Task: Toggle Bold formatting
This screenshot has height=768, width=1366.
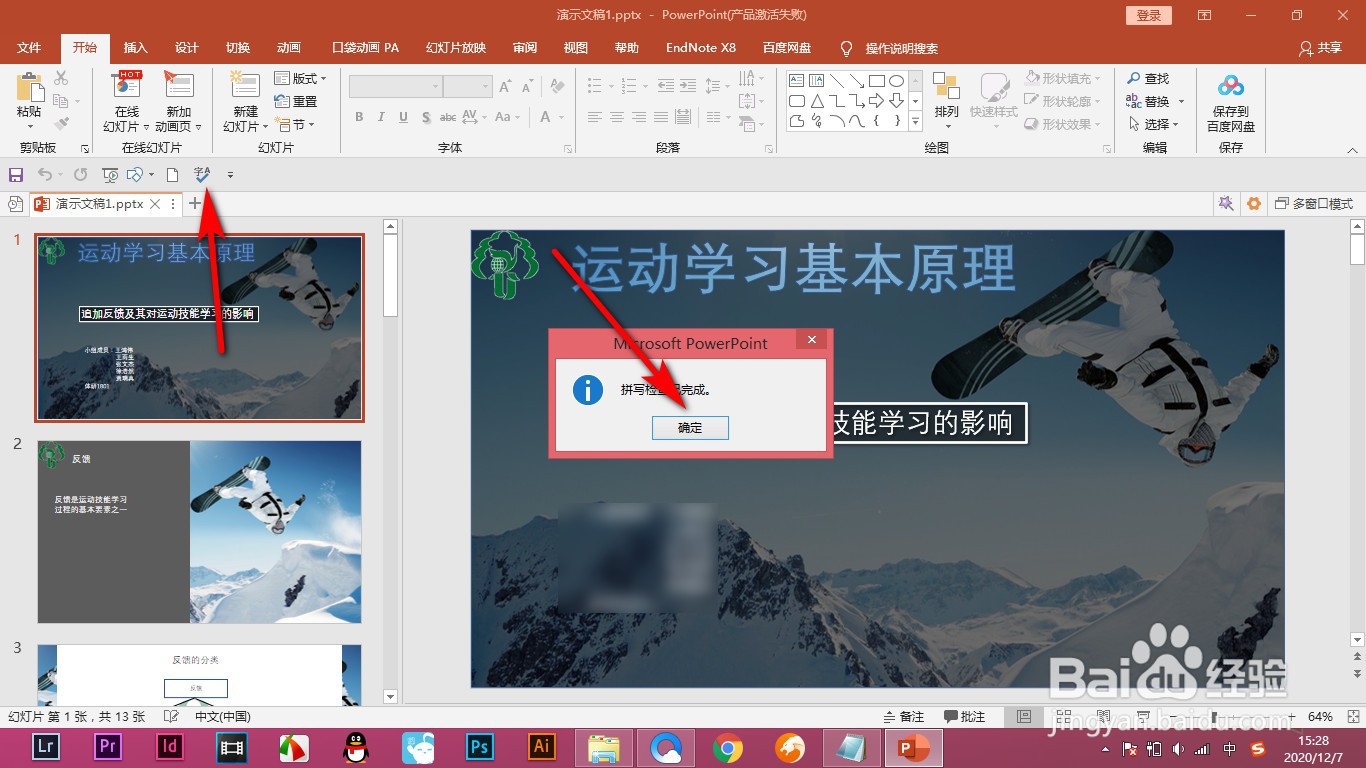Action: coord(359,117)
